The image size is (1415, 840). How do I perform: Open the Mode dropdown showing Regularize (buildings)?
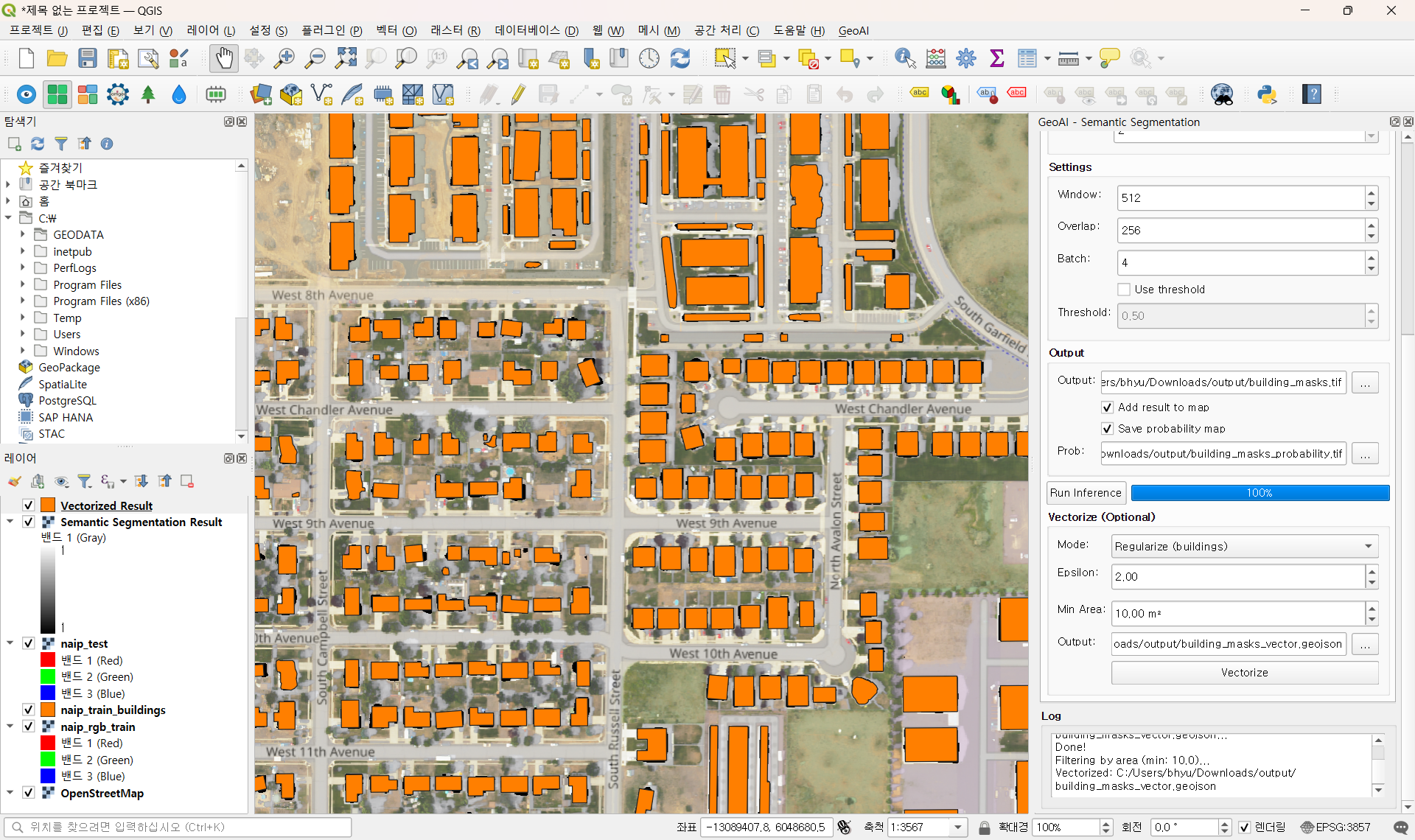(1244, 546)
